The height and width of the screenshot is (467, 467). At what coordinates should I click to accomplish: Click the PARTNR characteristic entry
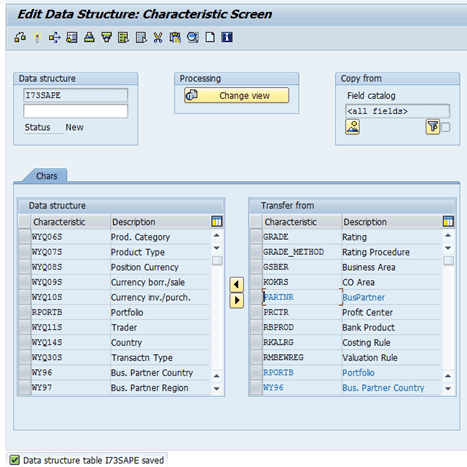[x=279, y=297]
